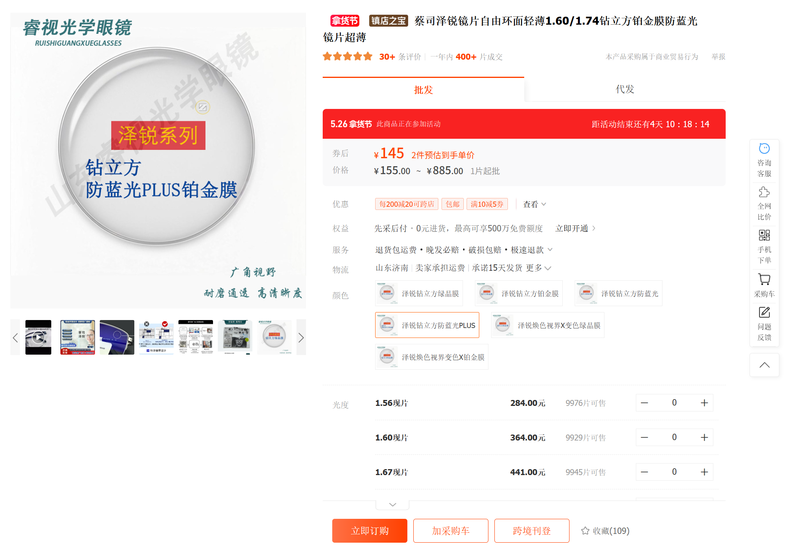Select 泽锐钻立方防蓝光 option
The image size is (800, 555).
tap(618, 293)
